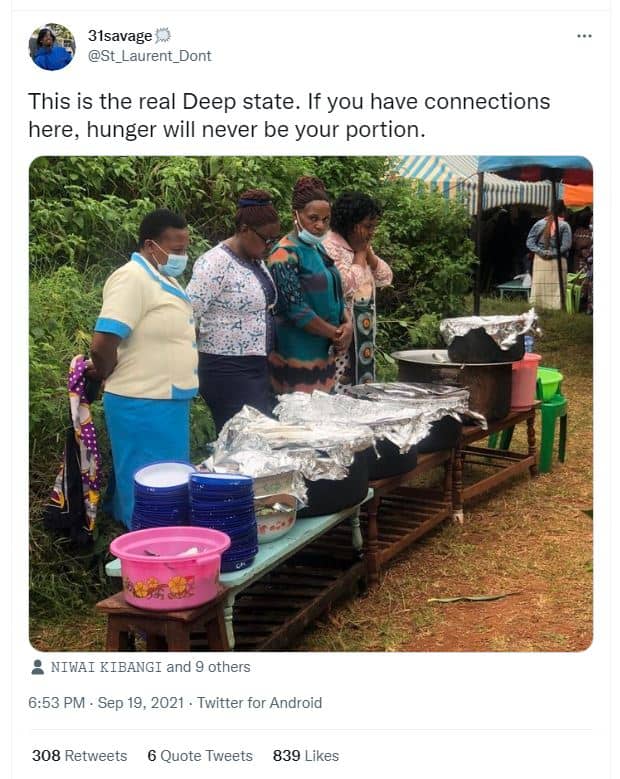Open the tagged list 'NIWAI KIBANGI and 9 others'
Screen dimensions: 620x779
[x=150, y=667]
